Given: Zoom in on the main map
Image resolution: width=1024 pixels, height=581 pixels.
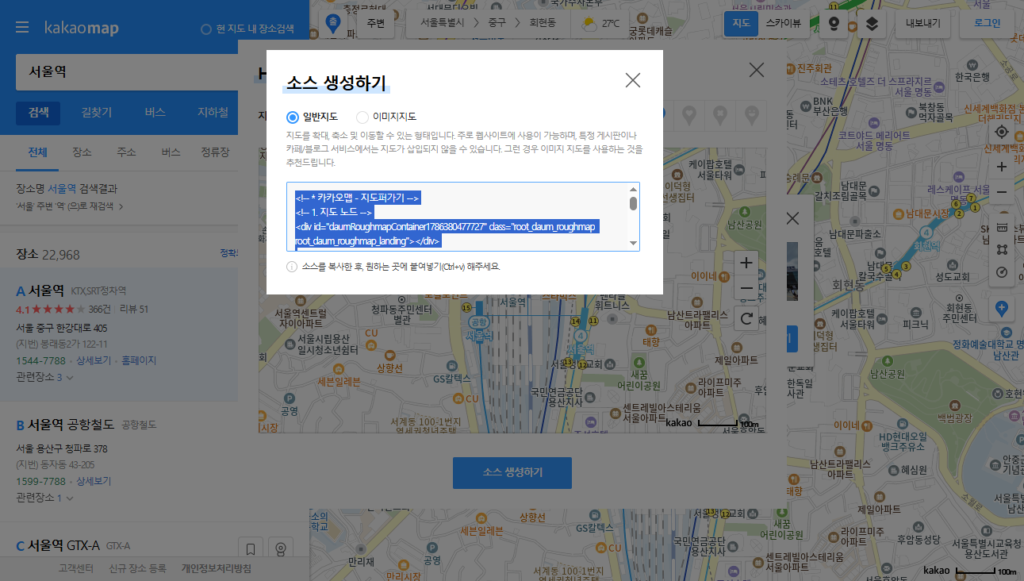Looking at the screenshot, I should point(1001,167).
